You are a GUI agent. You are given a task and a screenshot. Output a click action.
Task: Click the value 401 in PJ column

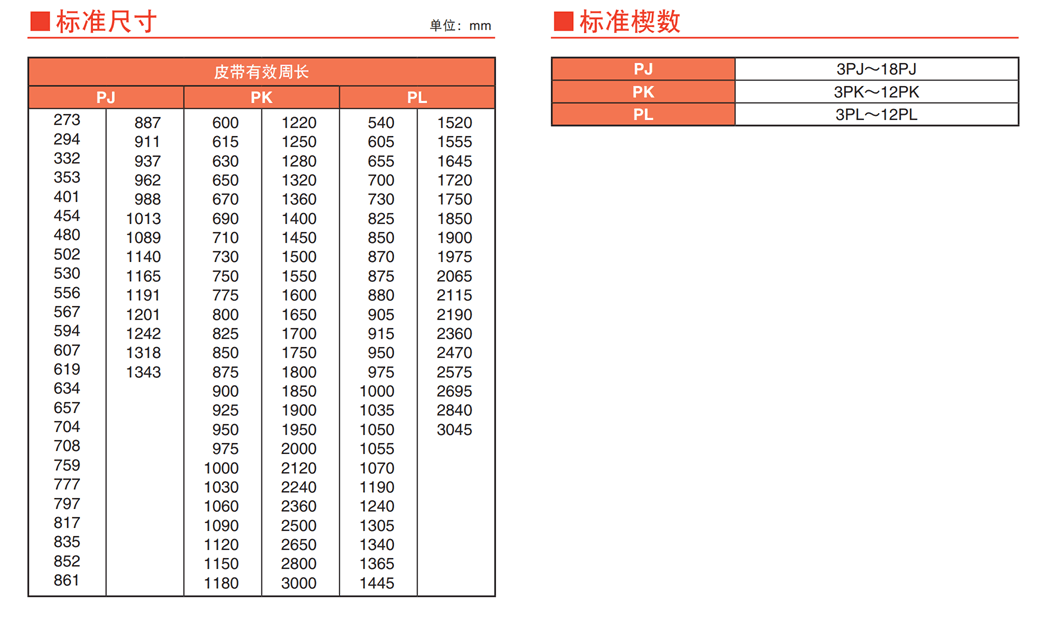pos(67,197)
